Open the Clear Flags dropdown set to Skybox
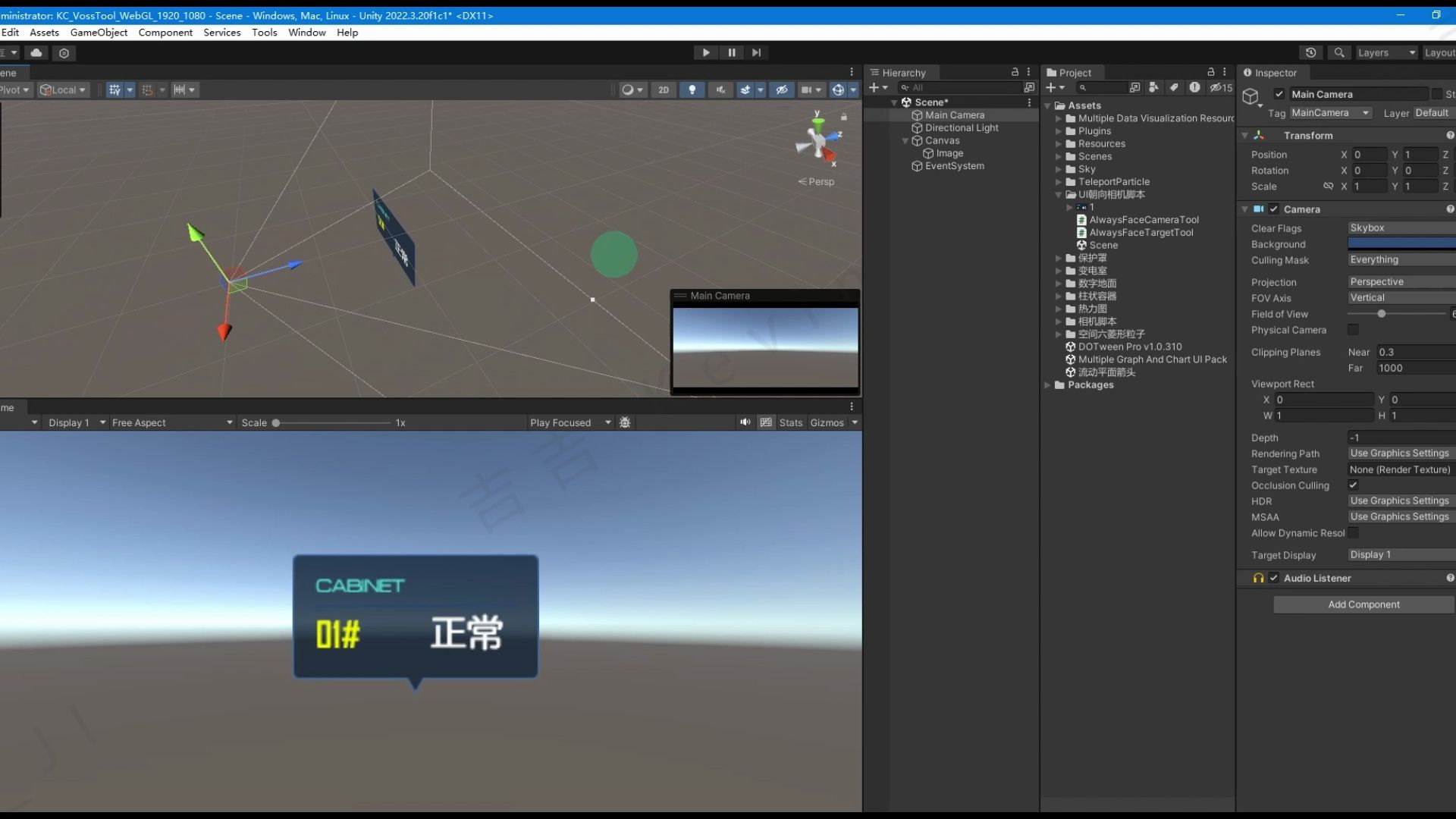The width and height of the screenshot is (1456, 819). pos(1401,227)
